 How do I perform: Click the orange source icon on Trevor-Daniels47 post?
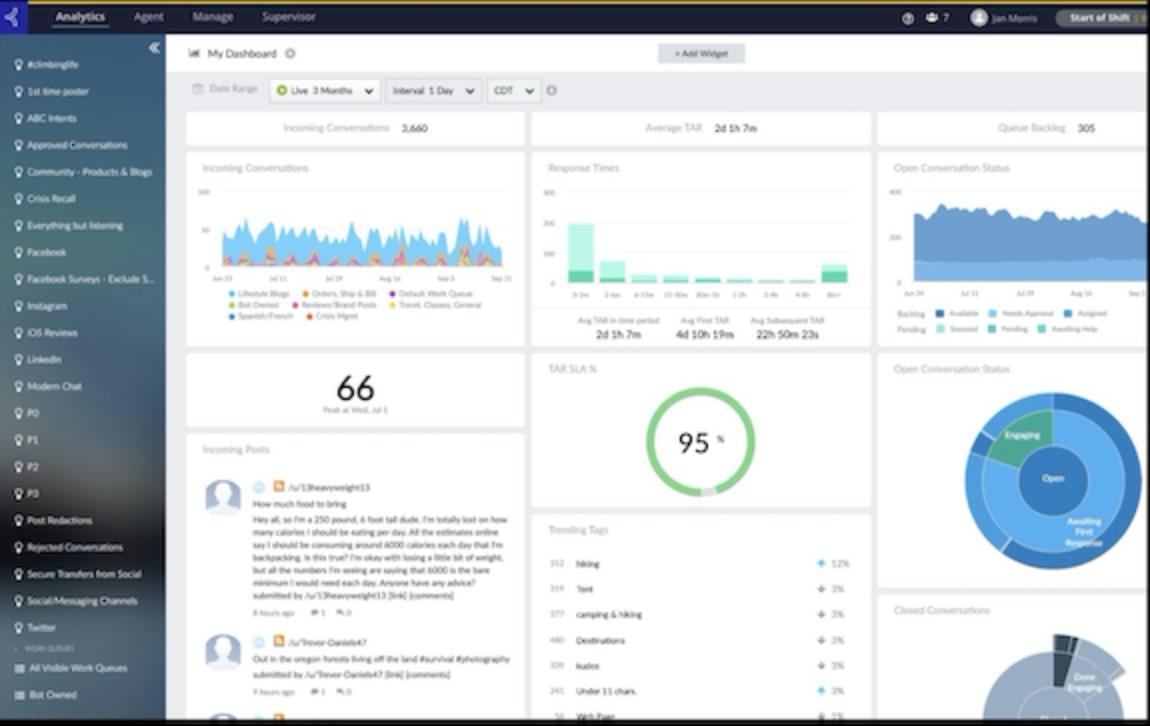[279, 641]
